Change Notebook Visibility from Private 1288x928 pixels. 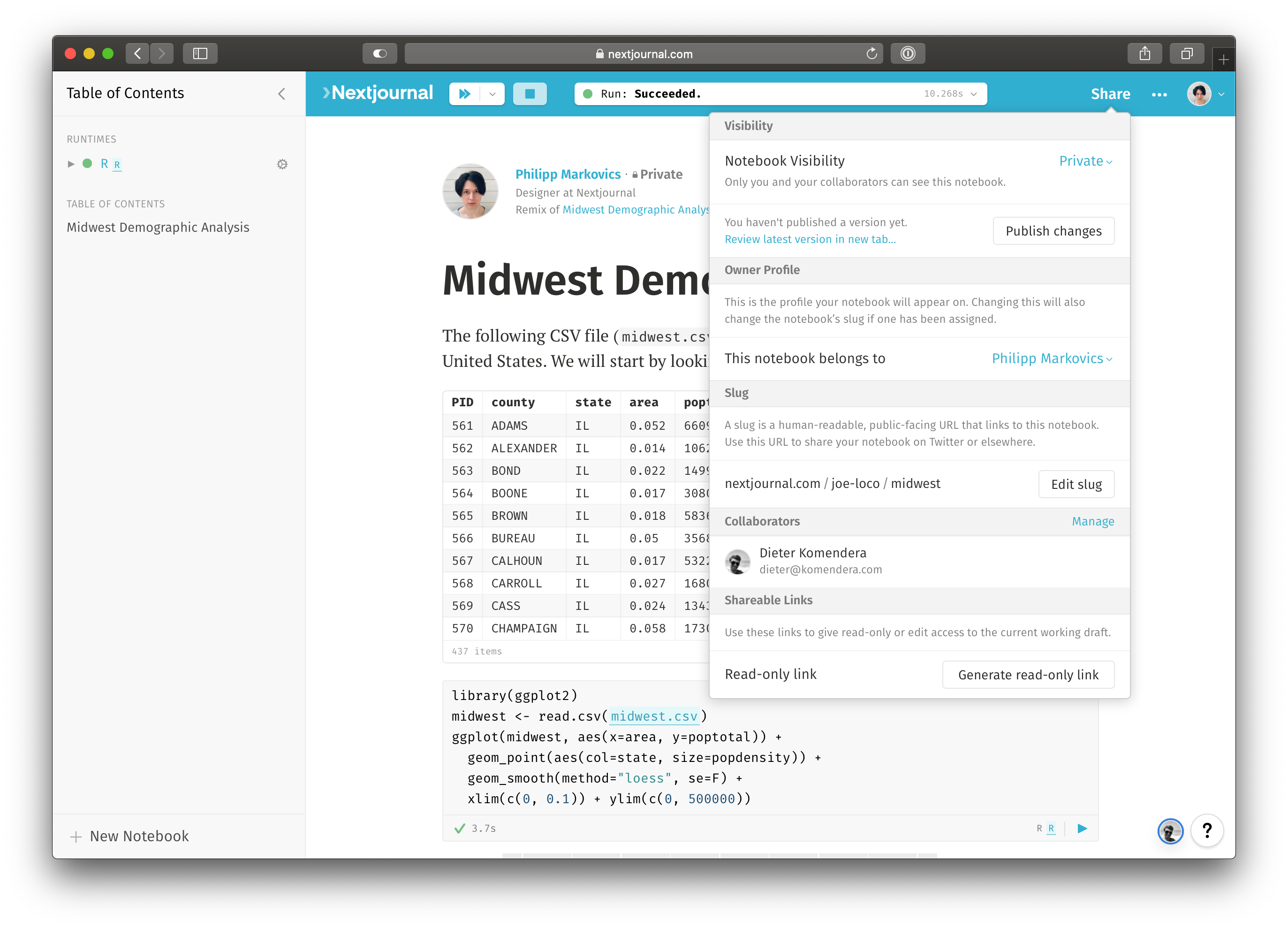1085,161
